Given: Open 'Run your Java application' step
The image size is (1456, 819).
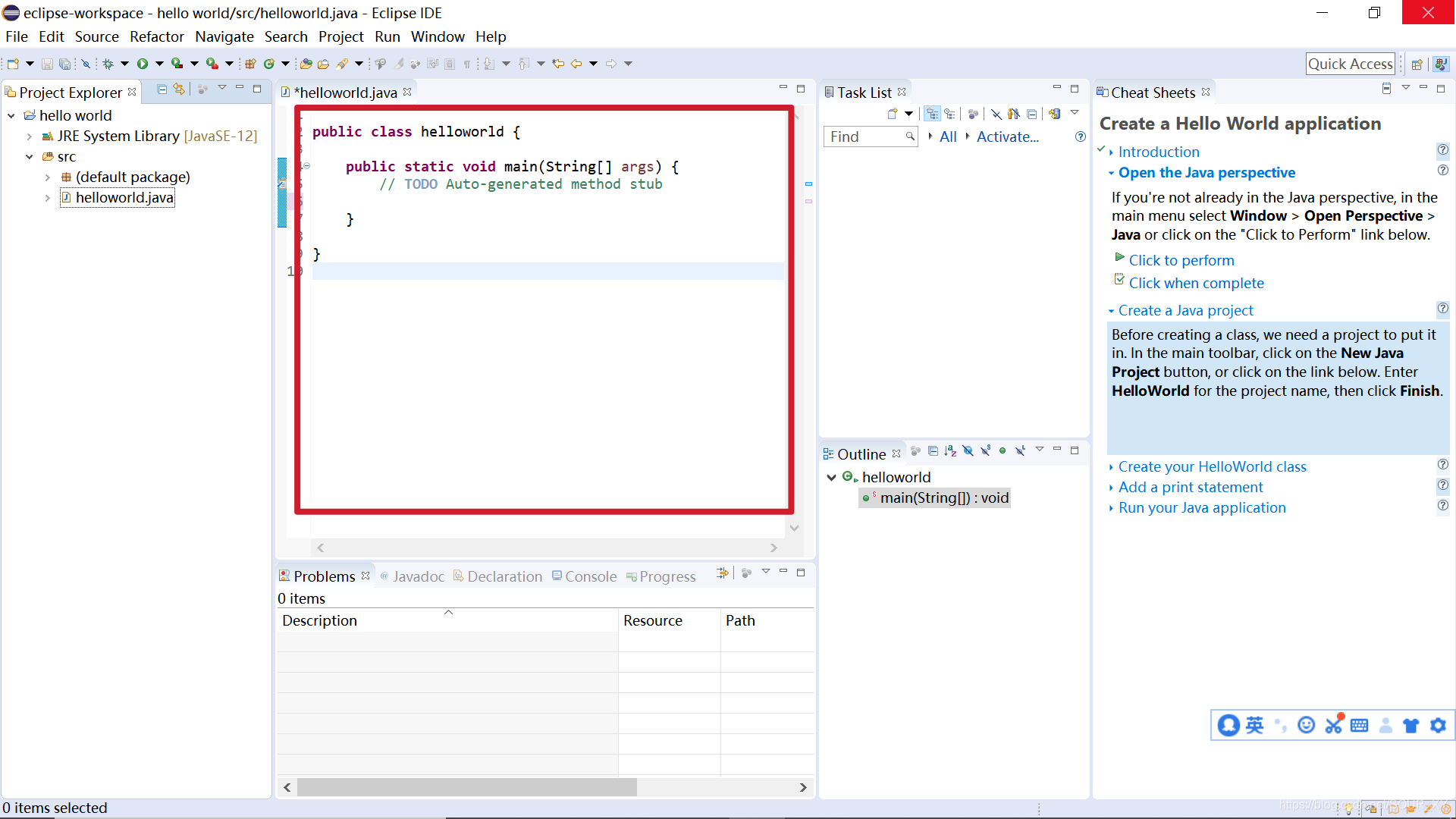Looking at the screenshot, I should pos(1202,508).
